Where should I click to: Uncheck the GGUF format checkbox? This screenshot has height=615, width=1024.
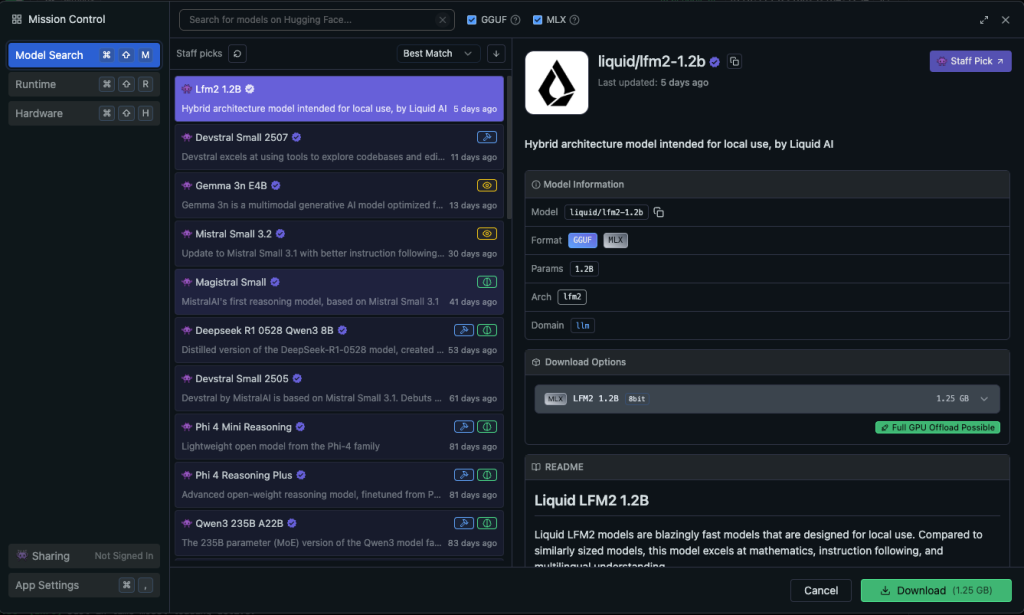click(473, 20)
